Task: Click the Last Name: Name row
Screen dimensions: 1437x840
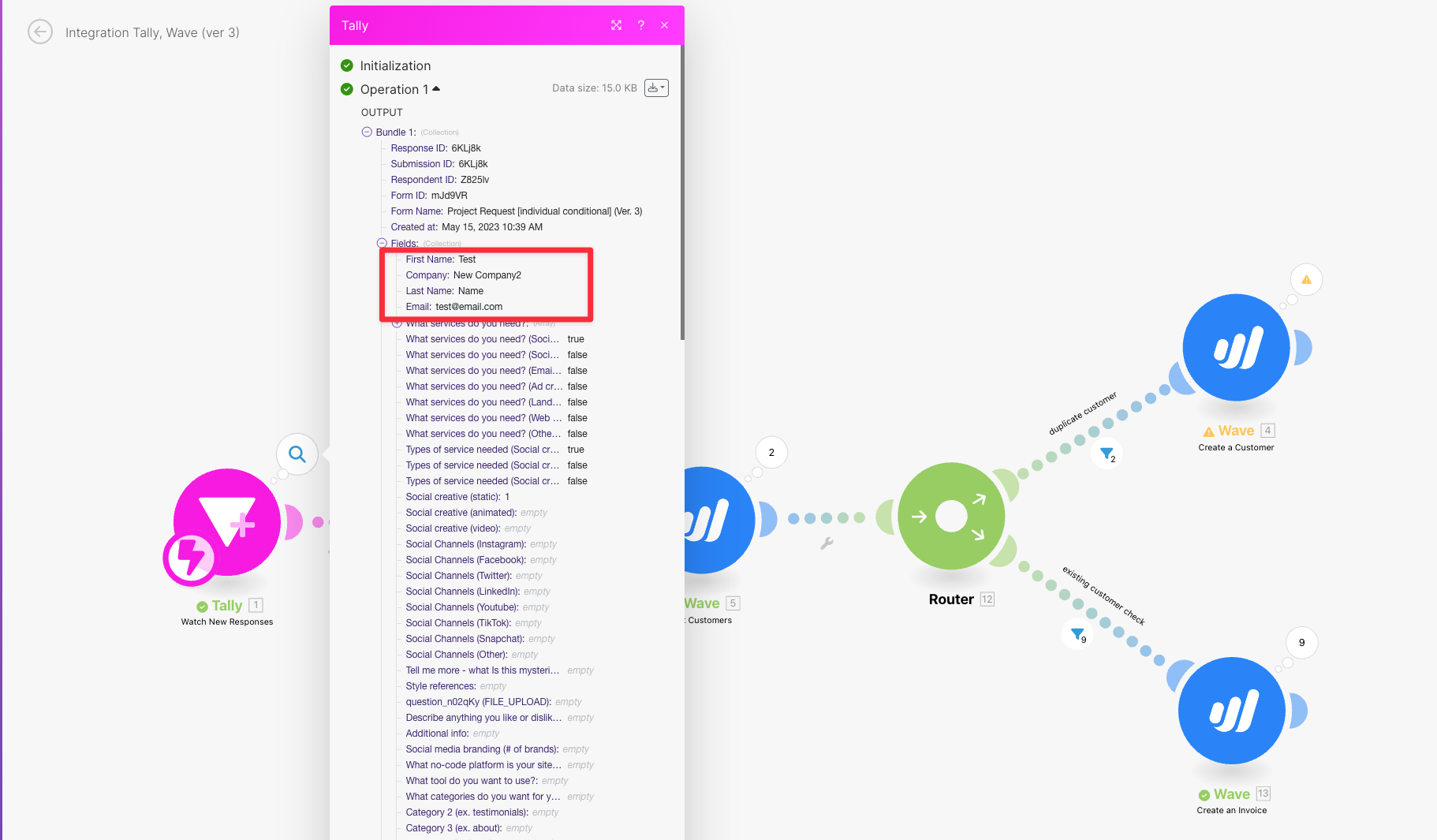Action: [445, 291]
